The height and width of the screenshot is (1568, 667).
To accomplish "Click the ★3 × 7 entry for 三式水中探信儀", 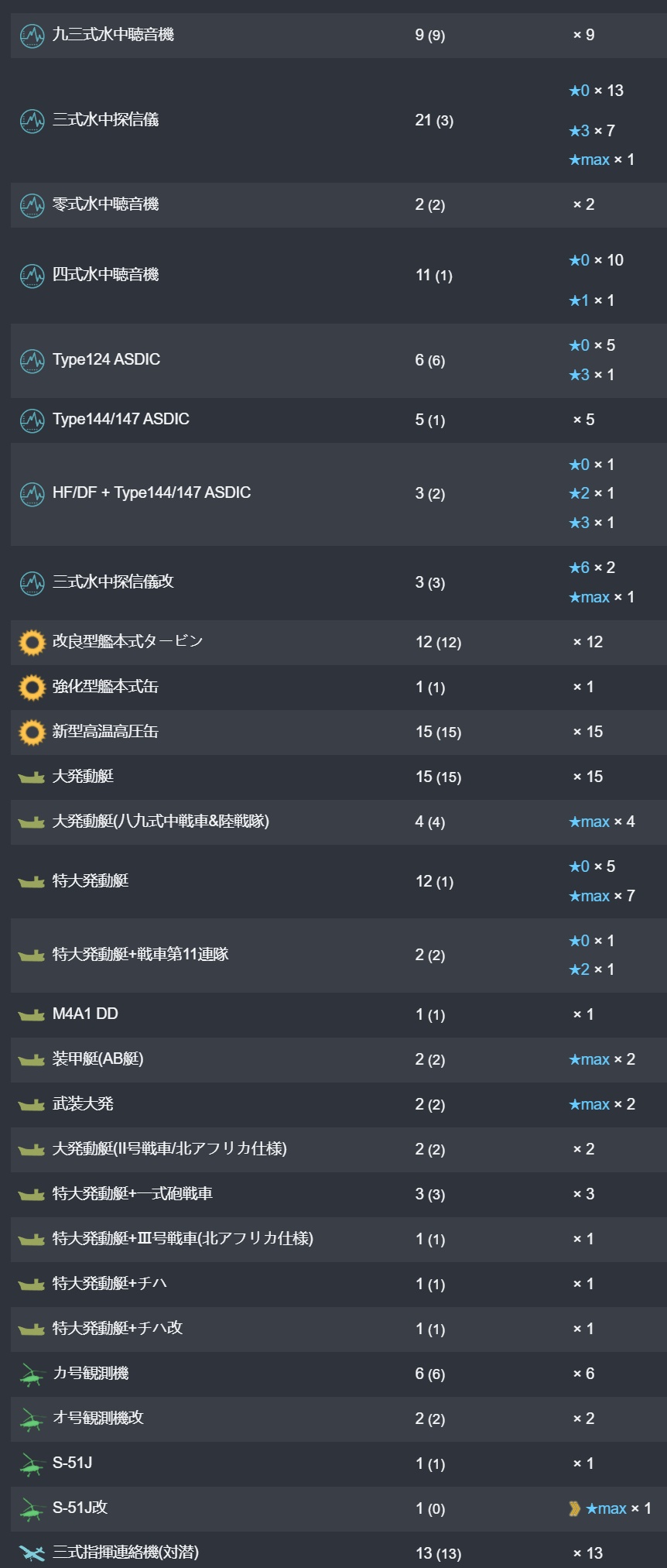I will coord(592,131).
